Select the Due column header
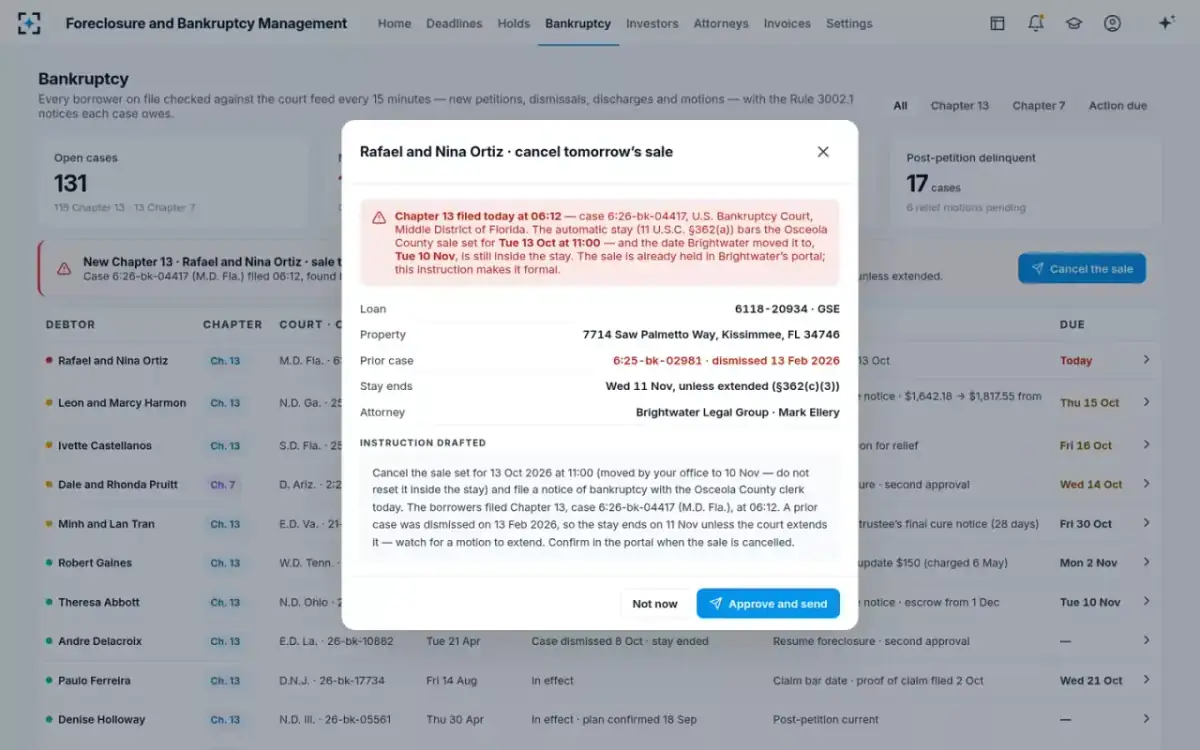The image size is (1200, 750). 1072,325
